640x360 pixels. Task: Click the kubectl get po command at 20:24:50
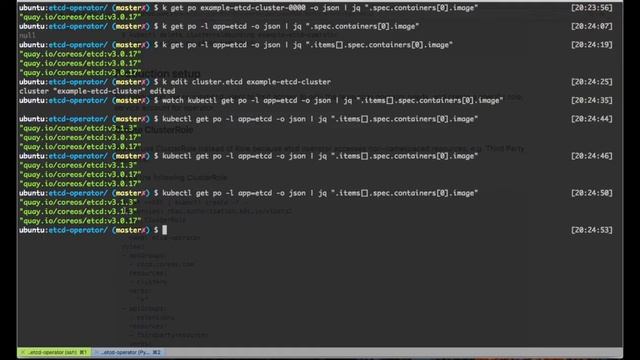pos(320,193)
